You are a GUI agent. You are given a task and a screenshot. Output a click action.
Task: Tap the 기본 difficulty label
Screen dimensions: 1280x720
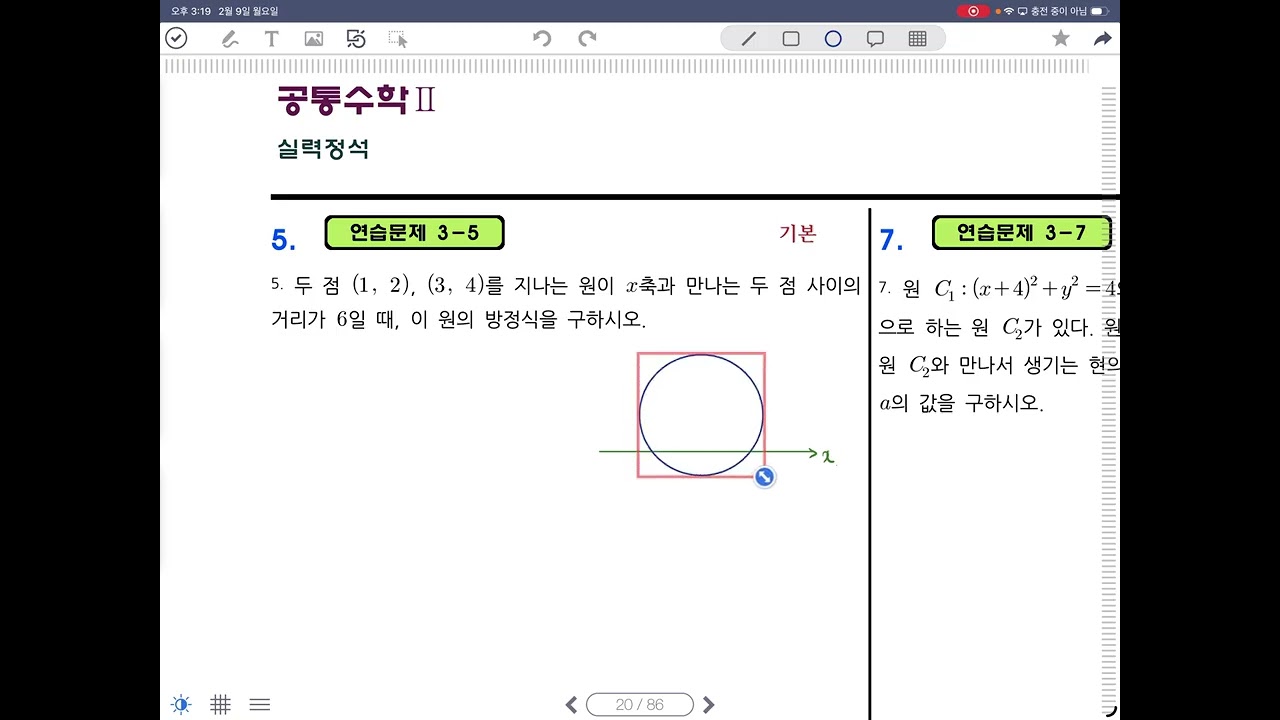(798, 233)
